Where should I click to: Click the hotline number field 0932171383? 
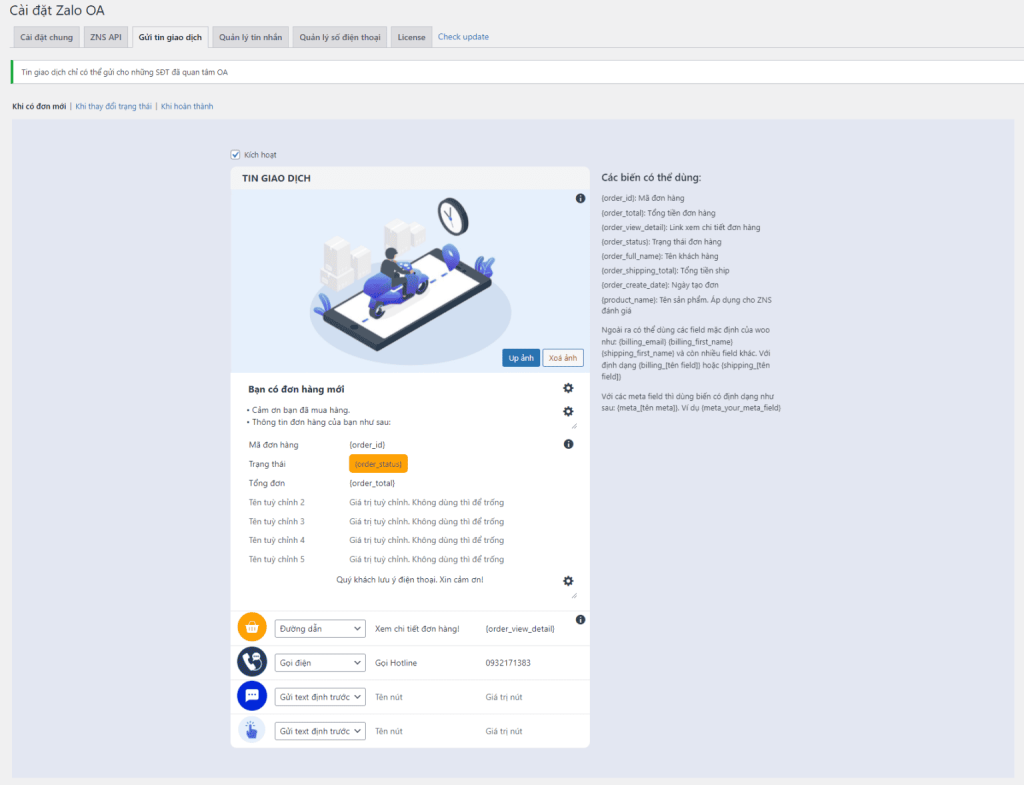tap(508, 663)
